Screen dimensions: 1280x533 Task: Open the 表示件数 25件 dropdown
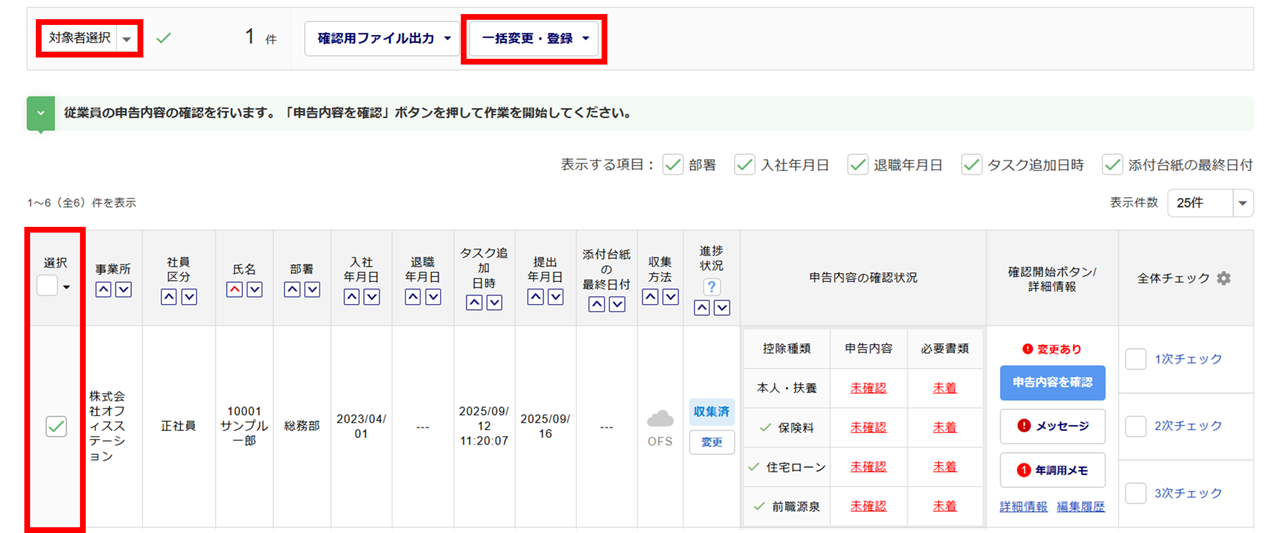[x=1210, y=202]
